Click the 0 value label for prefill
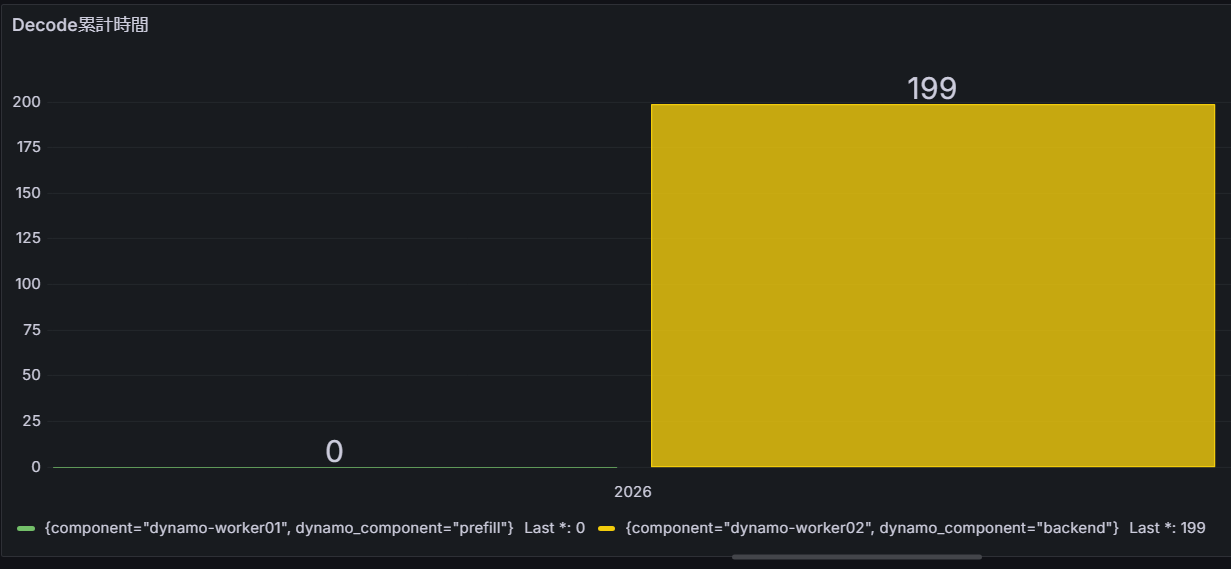The width and height of the screenshot is (1231, 569). (x=334, y=451)
